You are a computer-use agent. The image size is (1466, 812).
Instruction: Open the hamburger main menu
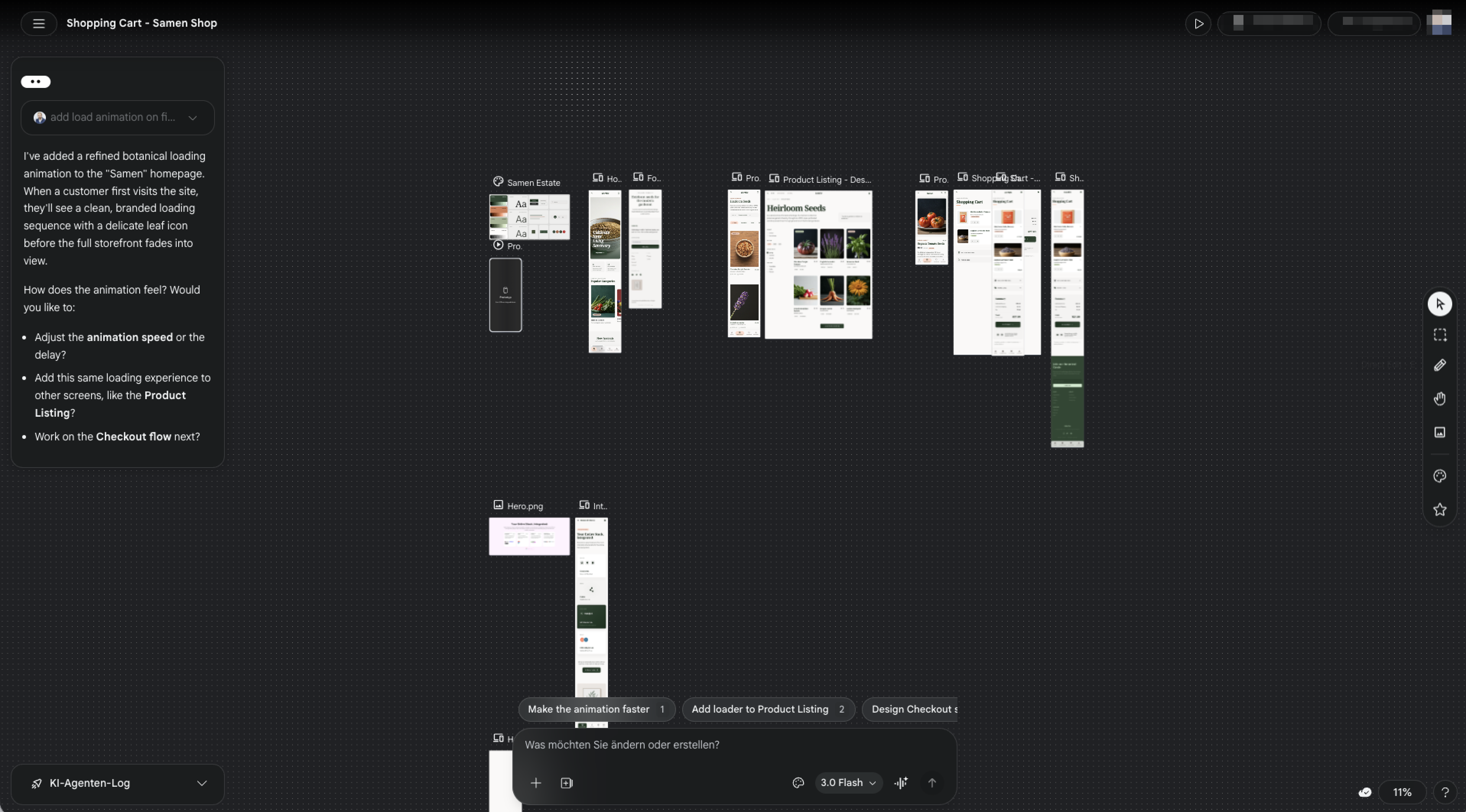click(39, 23)
